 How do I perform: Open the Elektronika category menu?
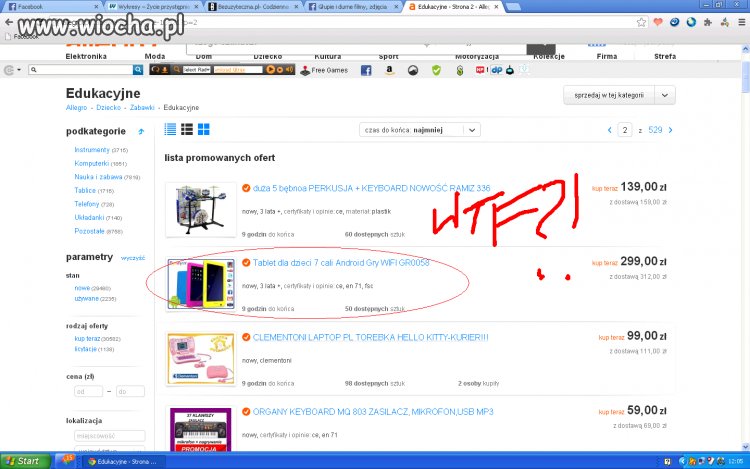[x=86, y=56]
